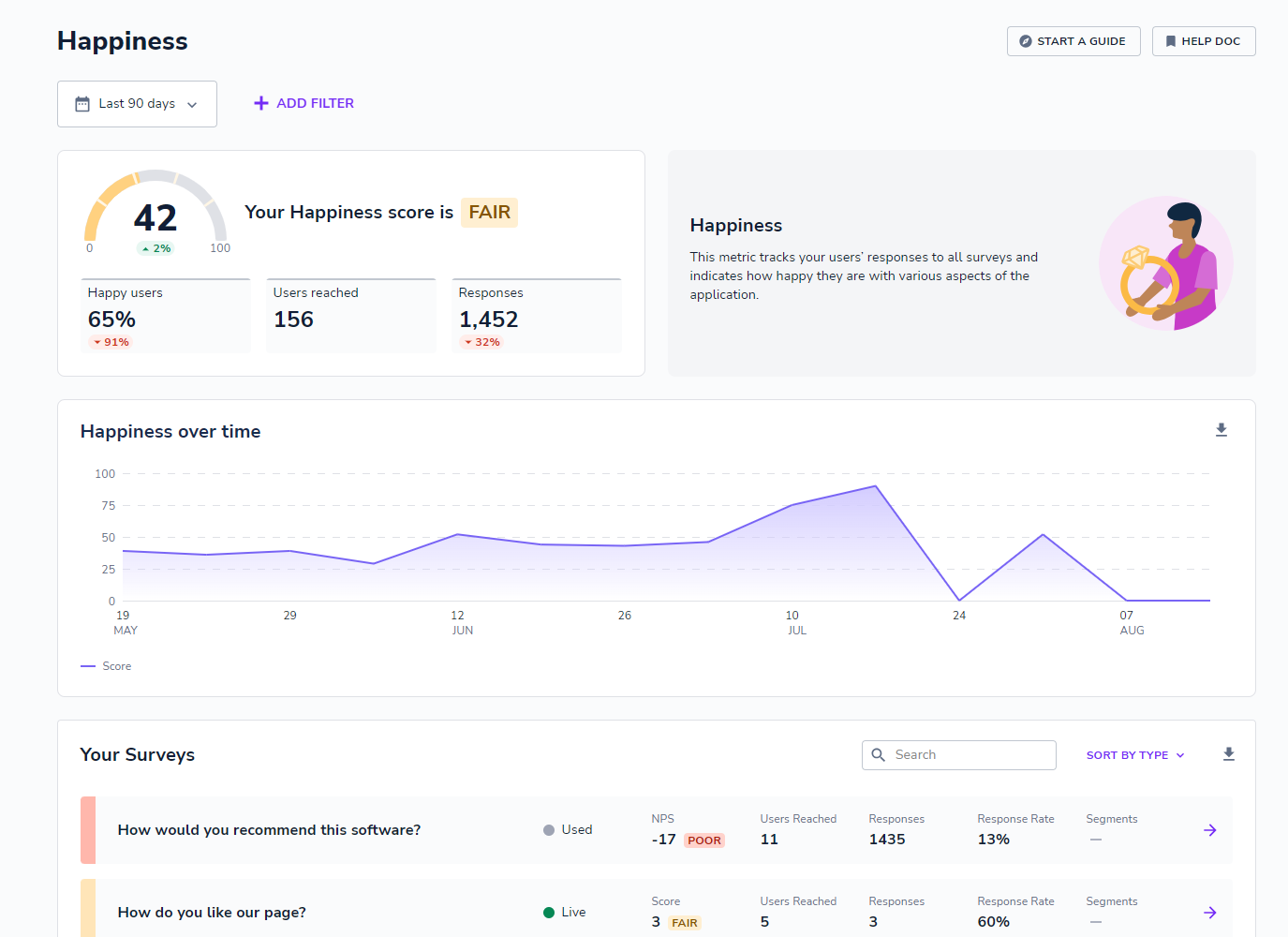Click survey title How do you like our page?
This screenshot has height=937, width=1288.
(212, 913)
